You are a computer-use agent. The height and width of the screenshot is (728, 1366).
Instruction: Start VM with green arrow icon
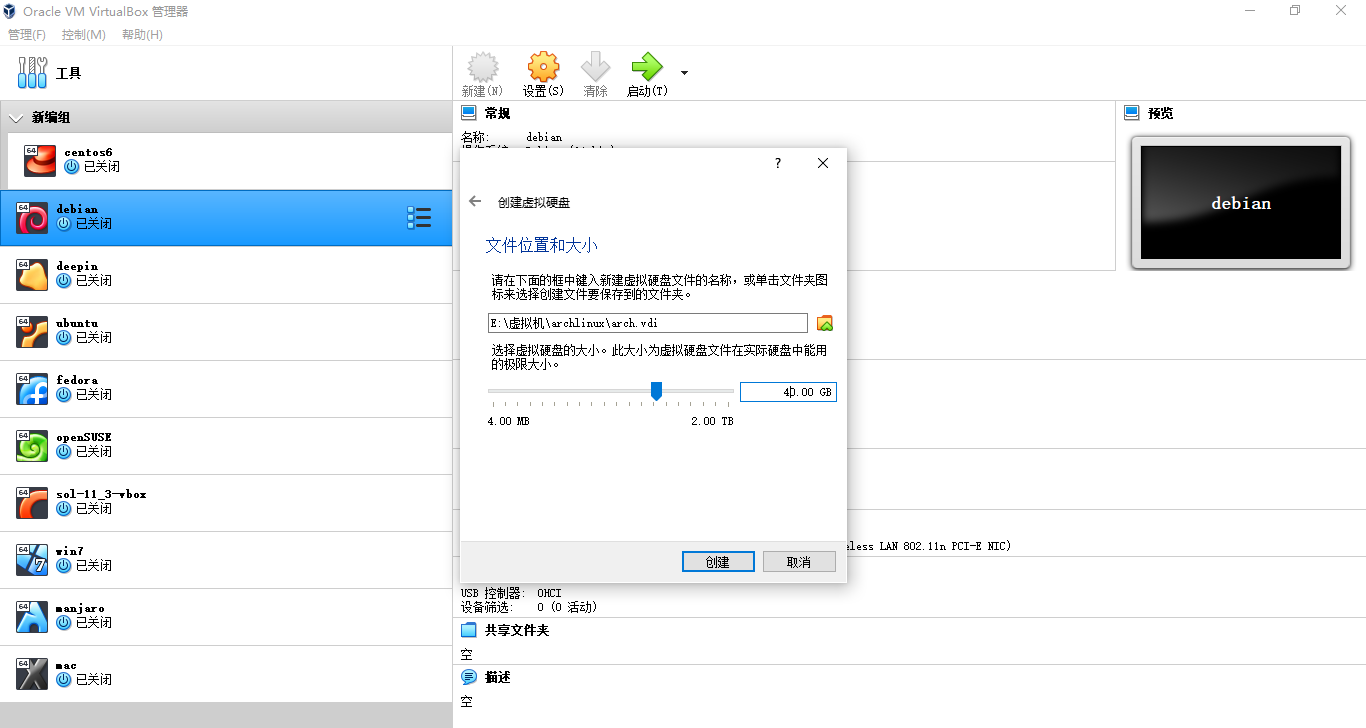(x=647, y=67)
